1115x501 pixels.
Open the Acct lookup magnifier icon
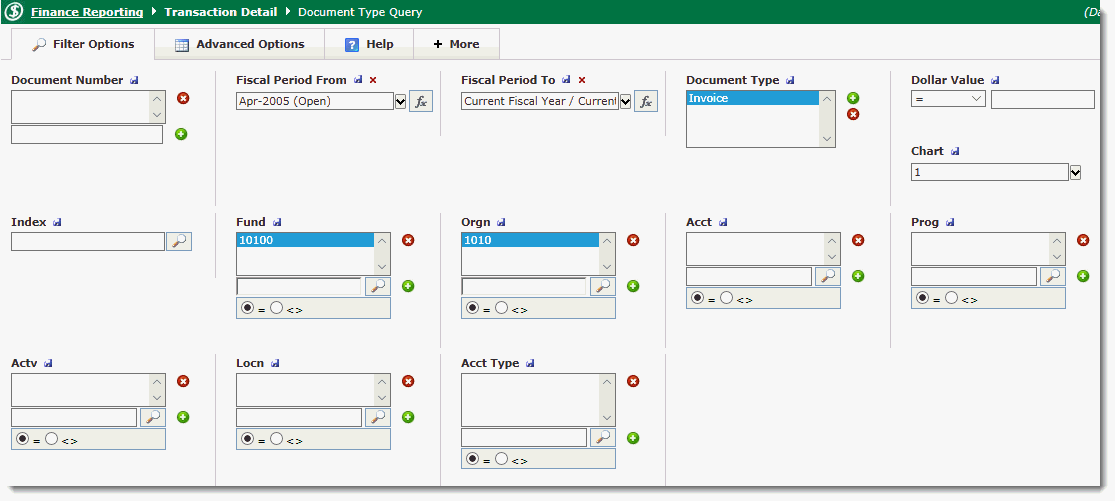tap(828, 276)
